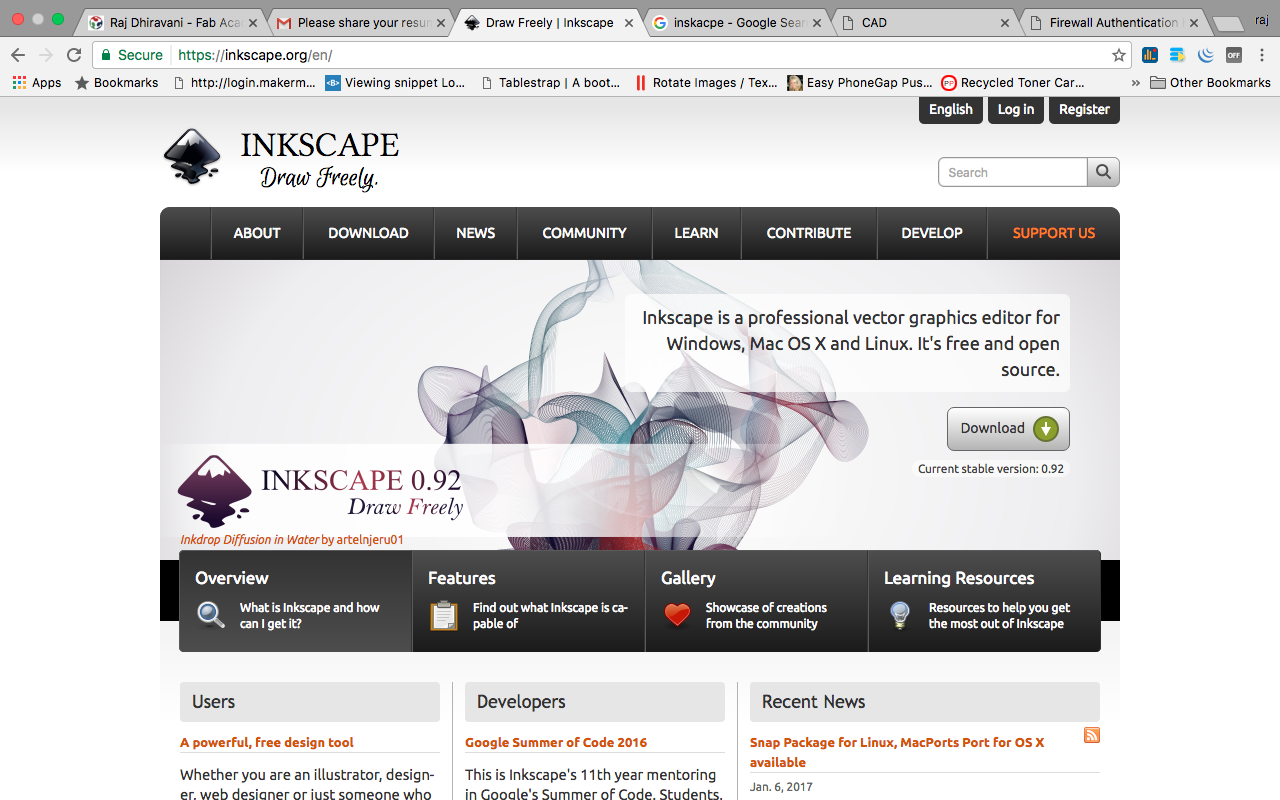The height and width of the screenshot is (800, 1280).
Task: Switch to the inskacpe Google Search tab
Action: click(738, 22)
